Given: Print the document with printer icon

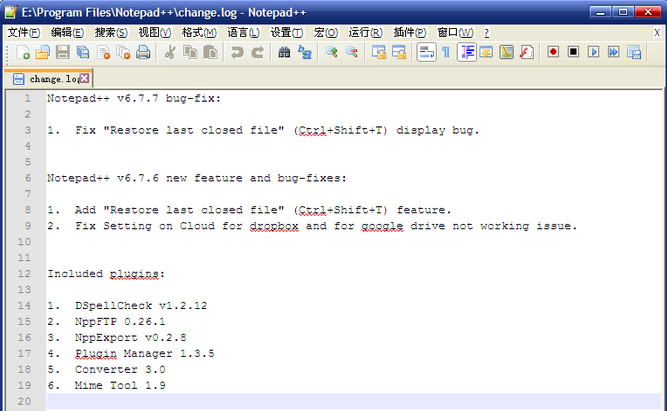Looking at the screenshot, I should pos(143,52).
